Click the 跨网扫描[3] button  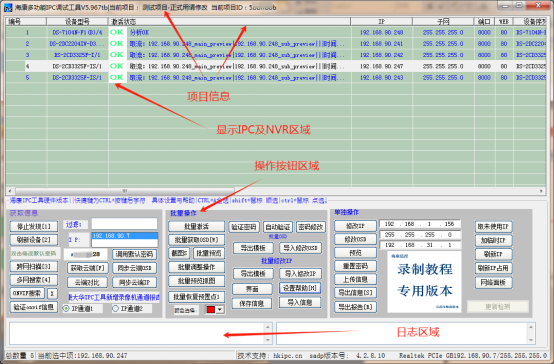[34, 266]
